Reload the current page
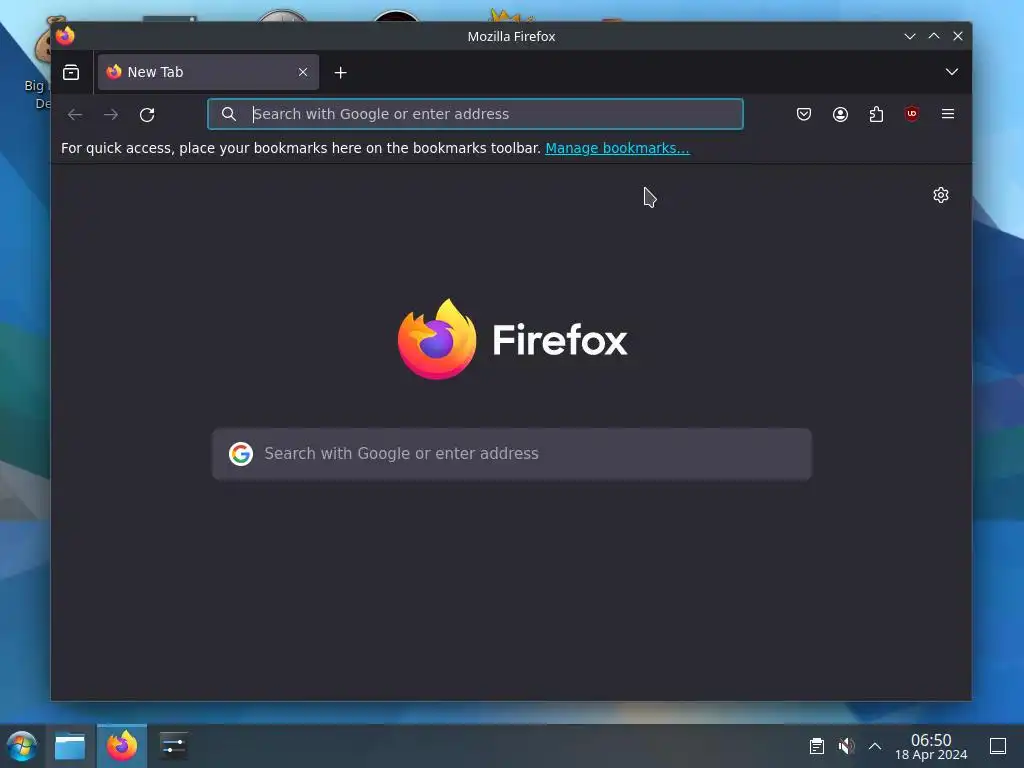The height and width of the screenshot is (768, 1024). [147, 114]
